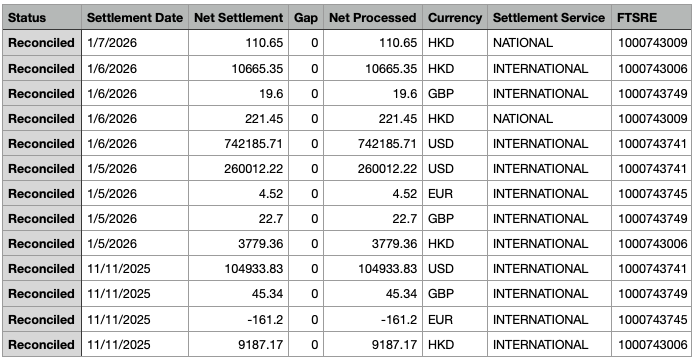Image resolution: width=695 pixels, height=360 pixels.
Task: Sort by the Status column header
Action: tap(42, 18)
